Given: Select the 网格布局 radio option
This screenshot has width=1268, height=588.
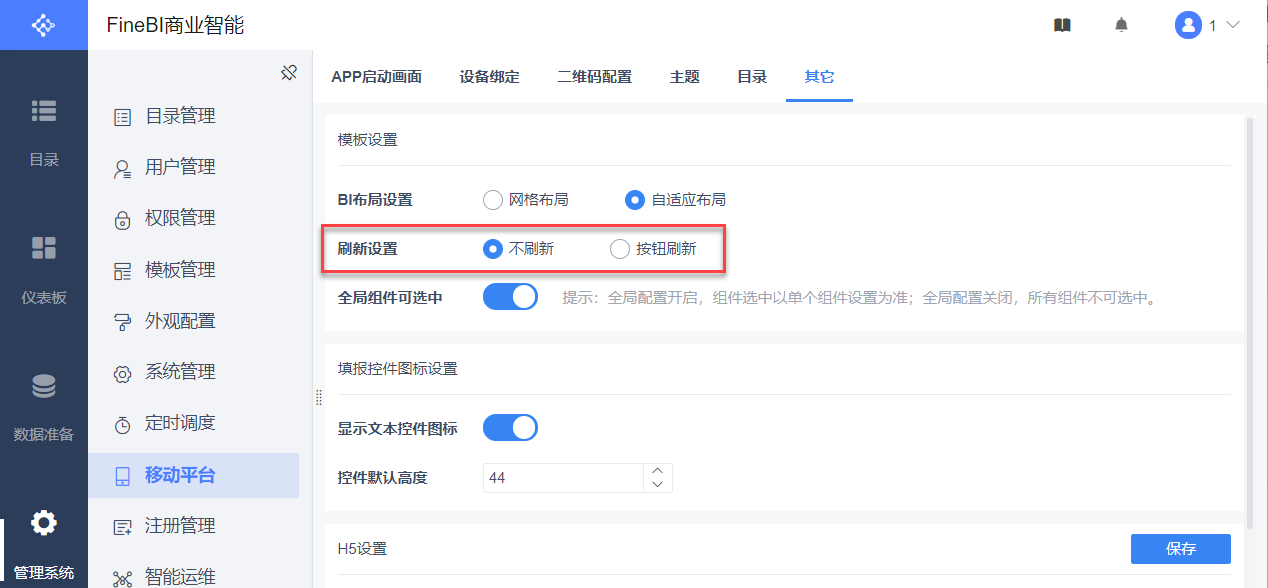Looking at the screenshot, I should click(x=492, y=200).
